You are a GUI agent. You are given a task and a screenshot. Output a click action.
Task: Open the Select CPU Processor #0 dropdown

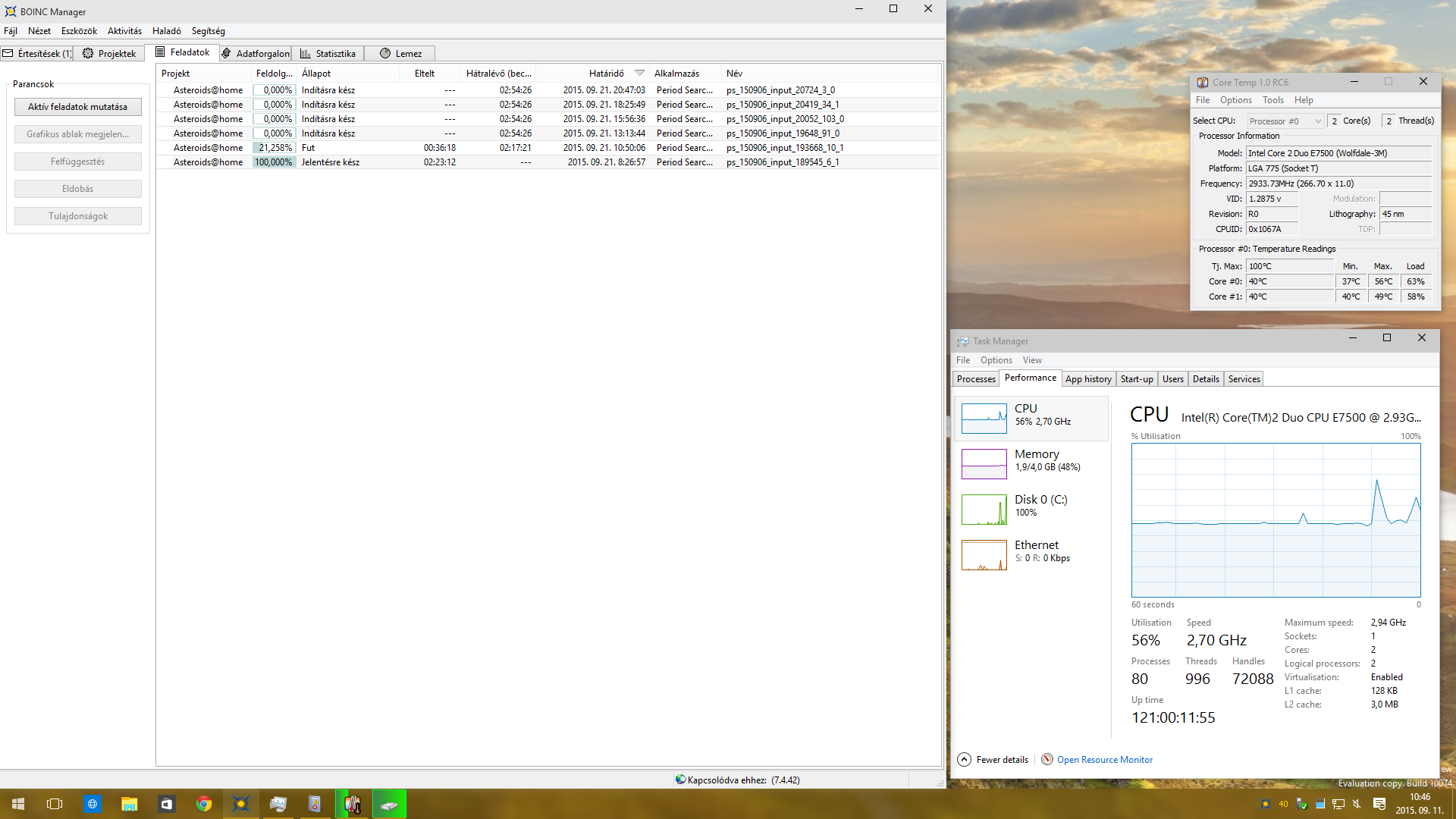point(1285,121)
